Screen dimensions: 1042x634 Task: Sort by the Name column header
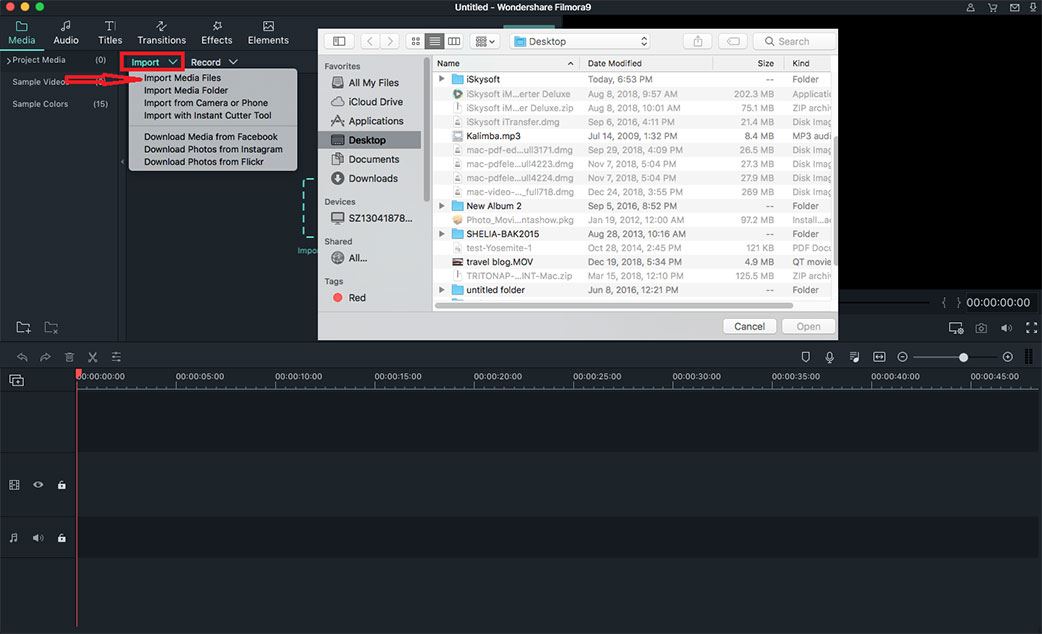(x=506, y=63)
